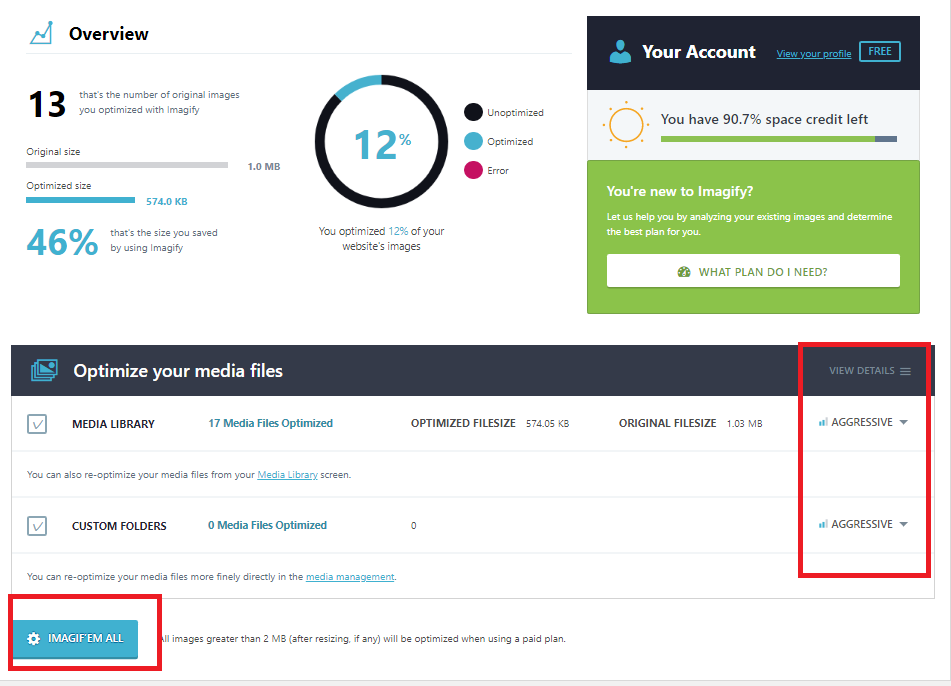
Task: Click the 13 original images number
Action: pyautogui.click(x=47, y=104)
